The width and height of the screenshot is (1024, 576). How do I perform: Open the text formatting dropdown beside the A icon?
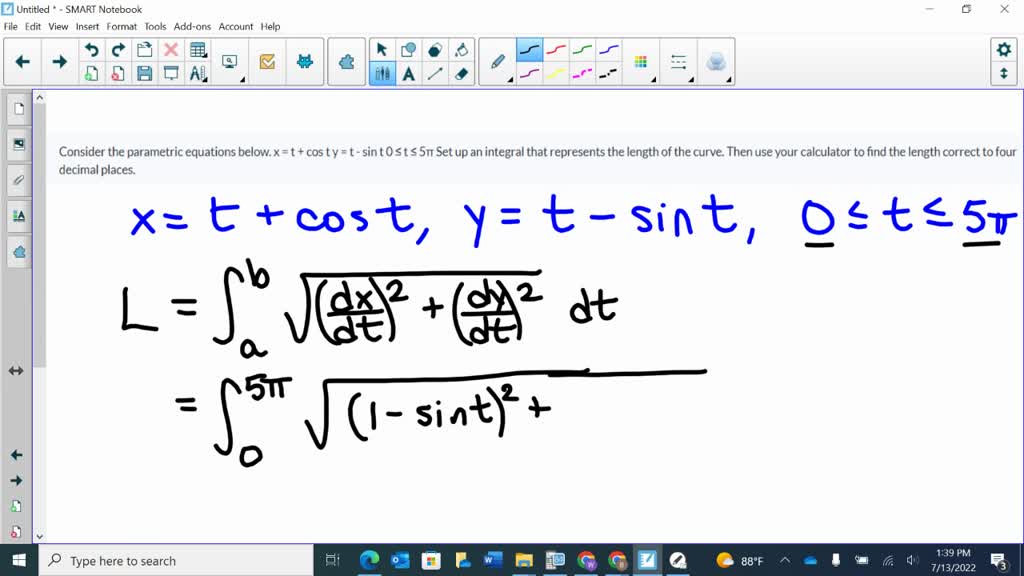(x=205, y=80)
